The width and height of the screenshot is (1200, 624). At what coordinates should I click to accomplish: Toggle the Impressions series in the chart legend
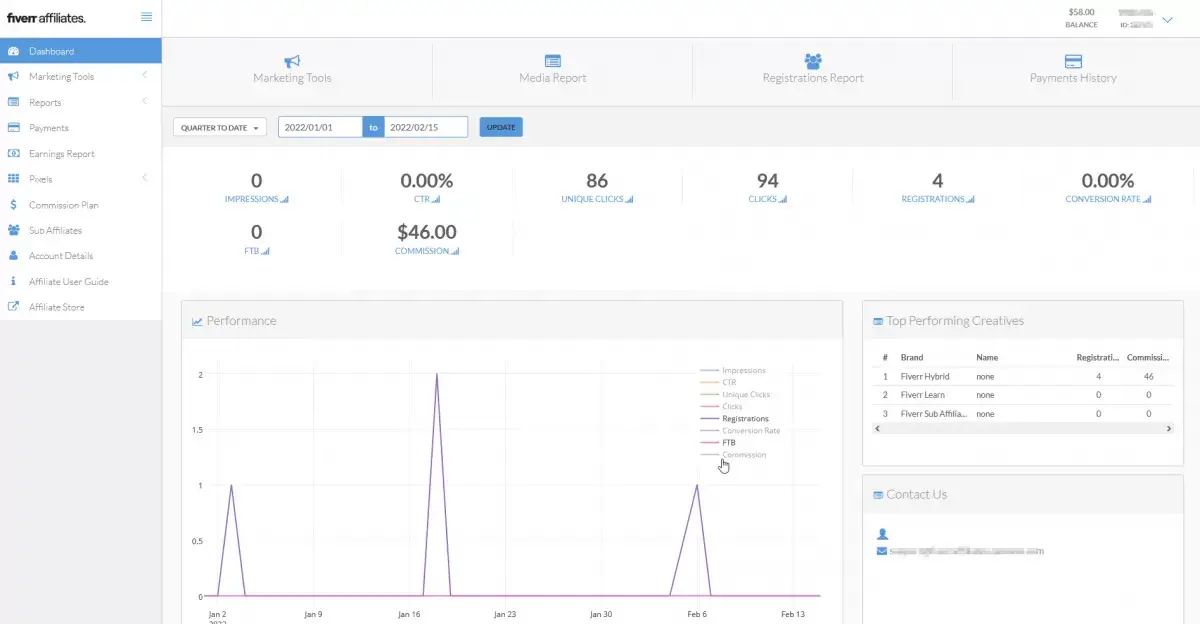pyautogui.click(x=743, y=371)
